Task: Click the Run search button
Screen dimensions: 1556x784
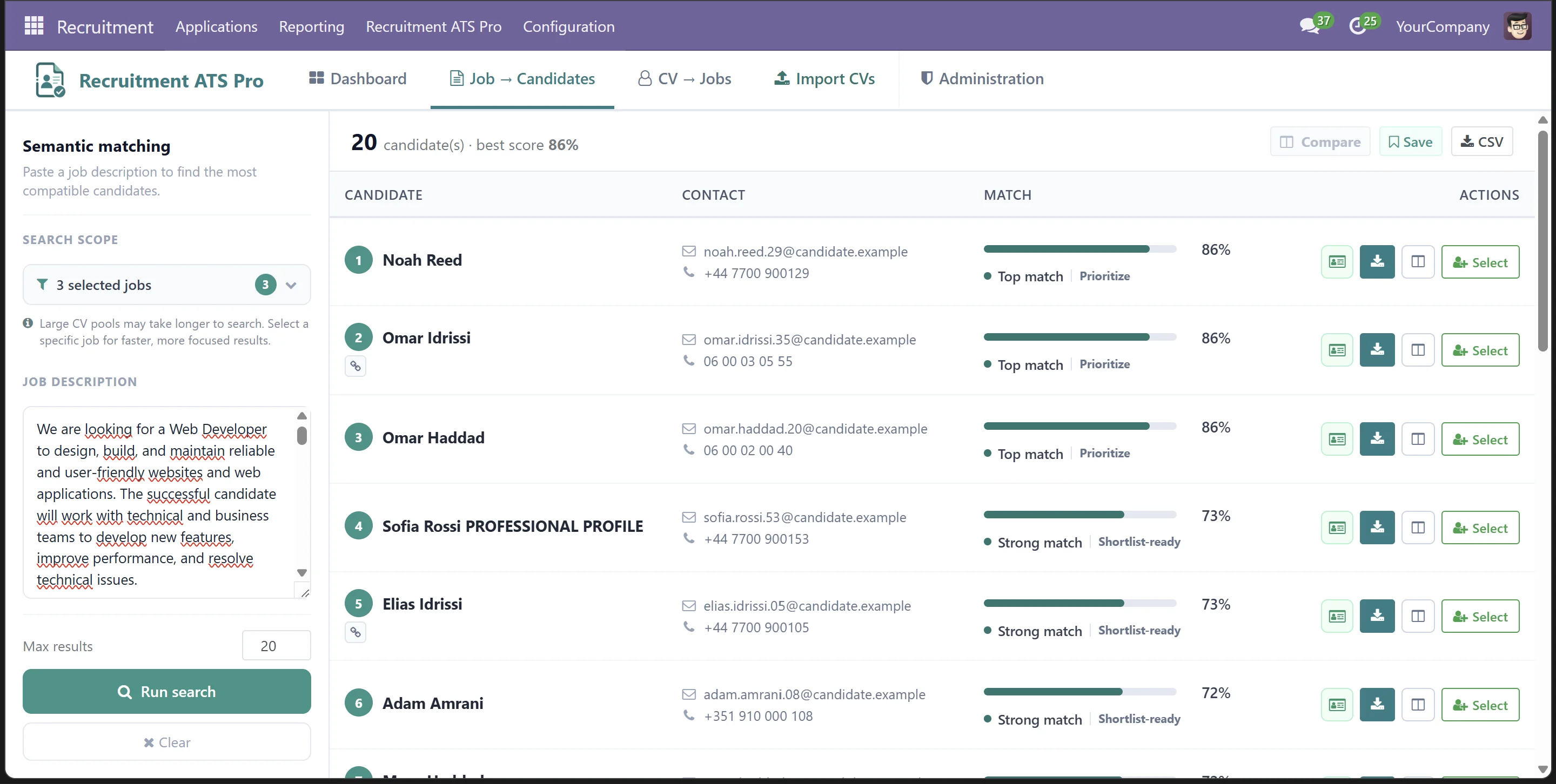Action: click(167, 692)
